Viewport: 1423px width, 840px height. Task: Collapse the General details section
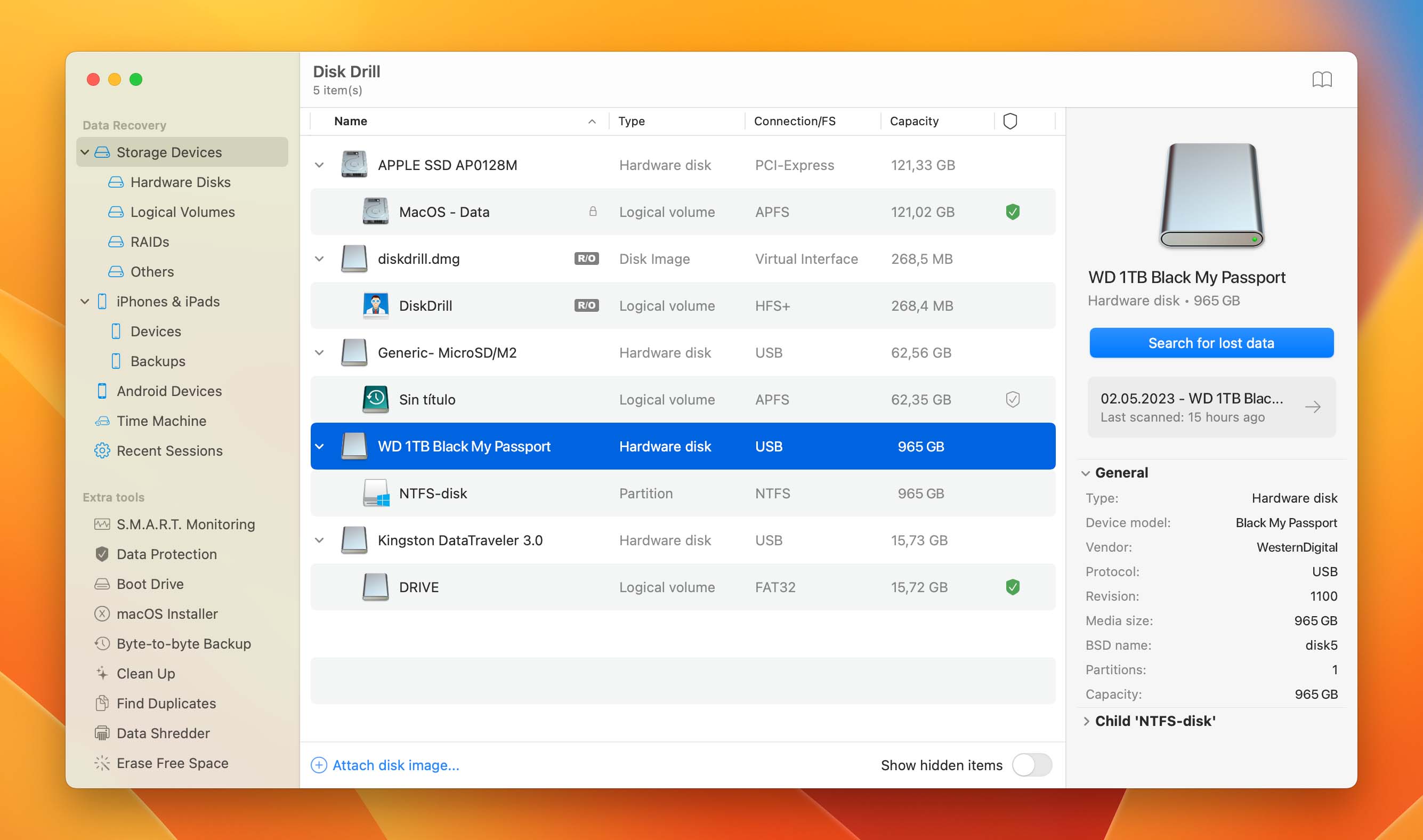coord(1085,473)
